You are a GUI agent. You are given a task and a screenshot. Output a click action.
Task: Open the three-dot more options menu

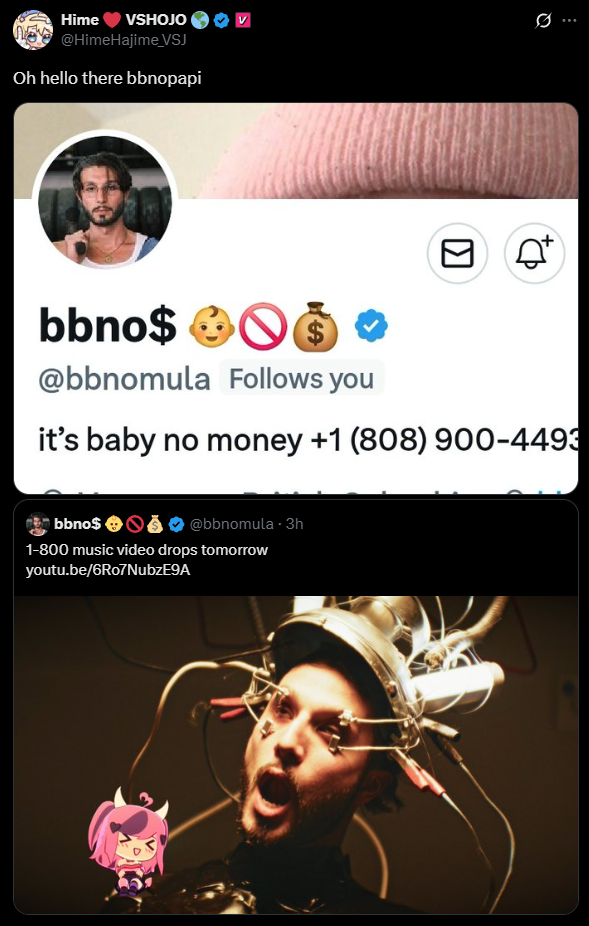[x=569, y=21]
